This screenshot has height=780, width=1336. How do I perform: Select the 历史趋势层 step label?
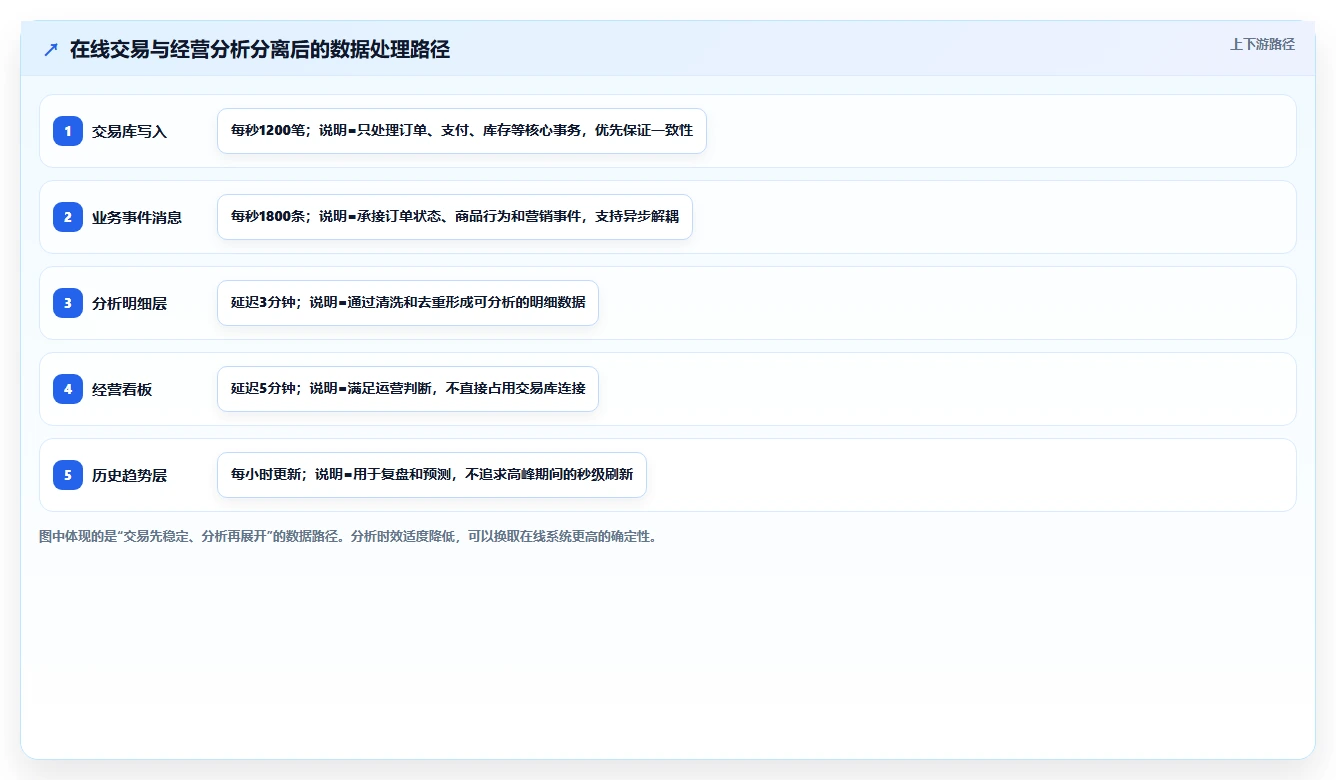click(x=129, y=475)
